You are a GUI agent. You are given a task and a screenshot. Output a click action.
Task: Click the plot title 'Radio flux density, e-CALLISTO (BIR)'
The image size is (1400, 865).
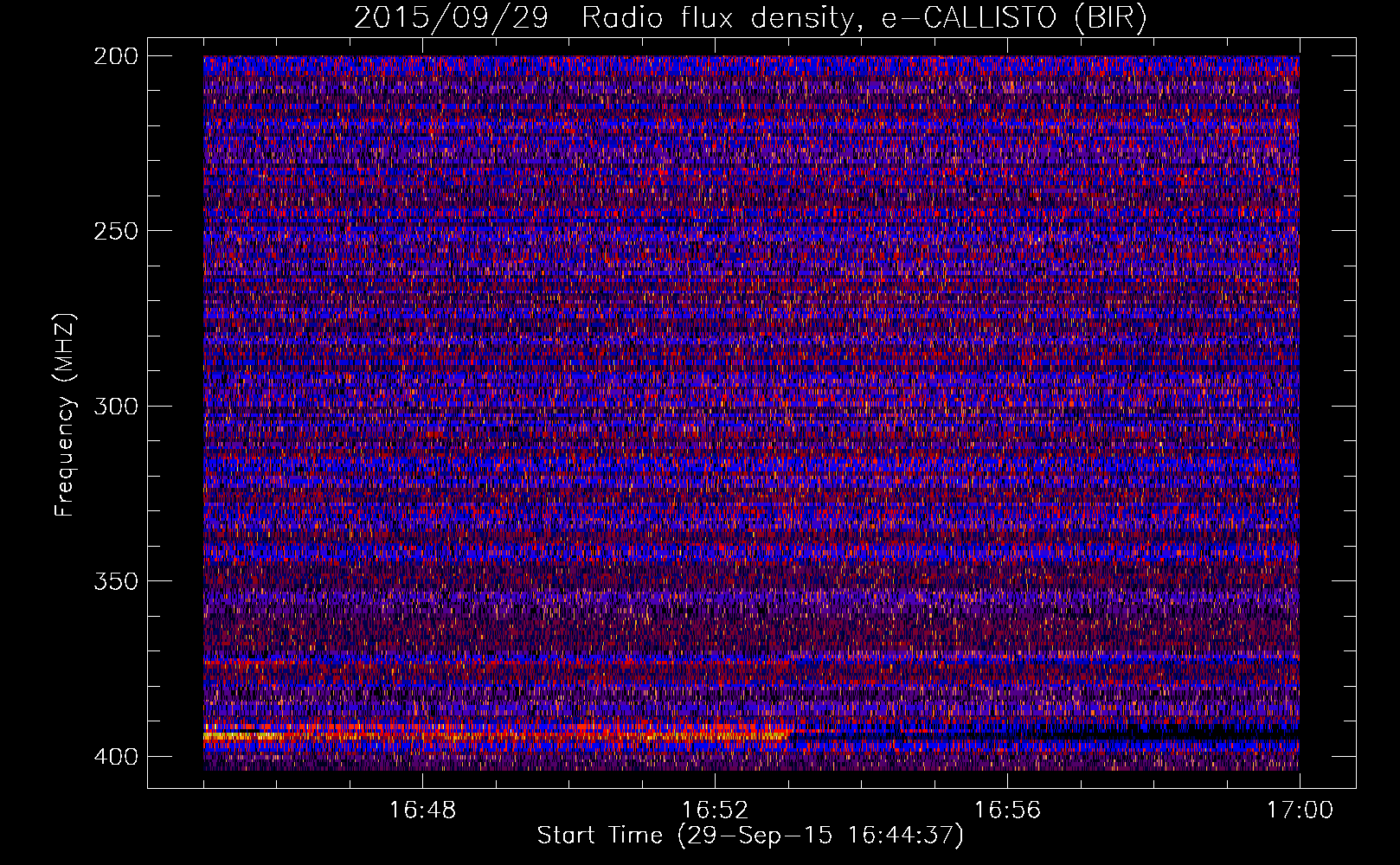pos(864,17)
